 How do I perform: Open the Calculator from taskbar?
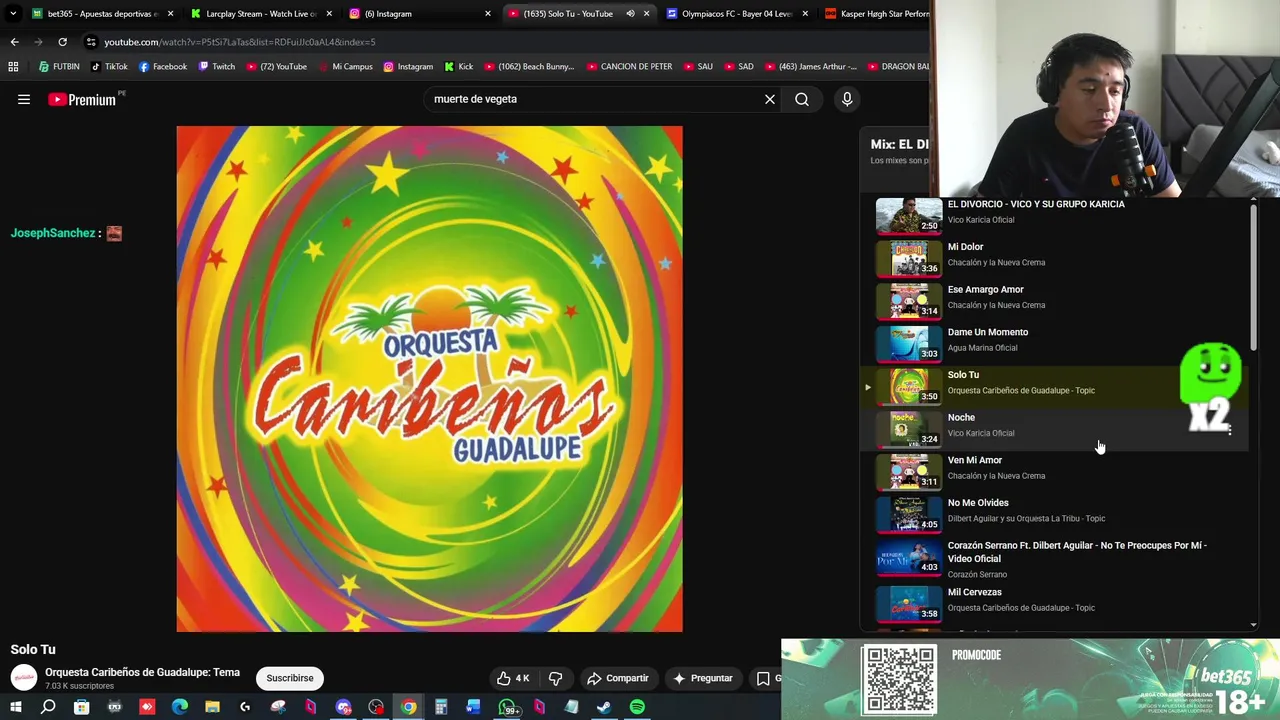[440, 707]
